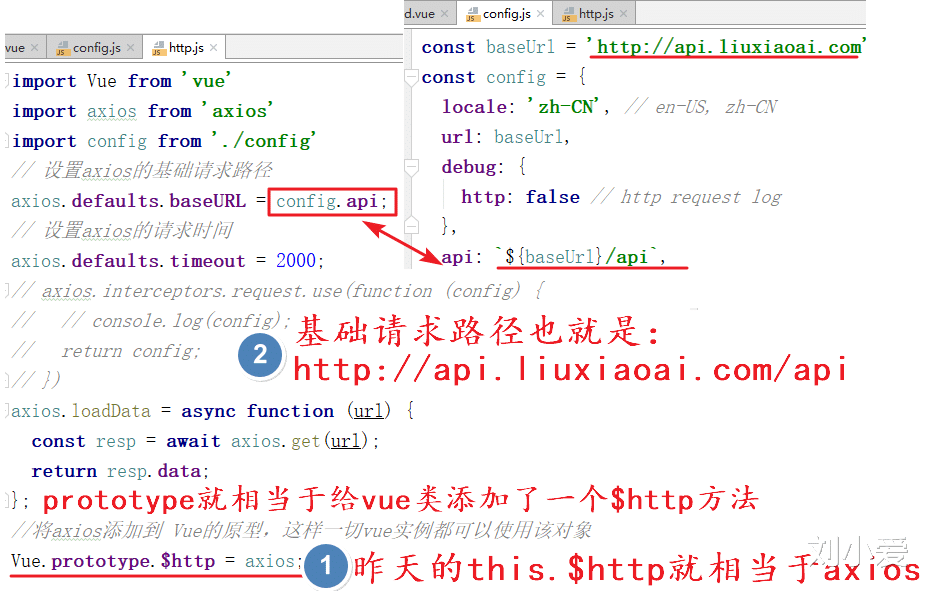The width and height of the screenshot is (926, 591).
Task: Click the underlined url parameter in the loadData function
Action: point(368,410)
